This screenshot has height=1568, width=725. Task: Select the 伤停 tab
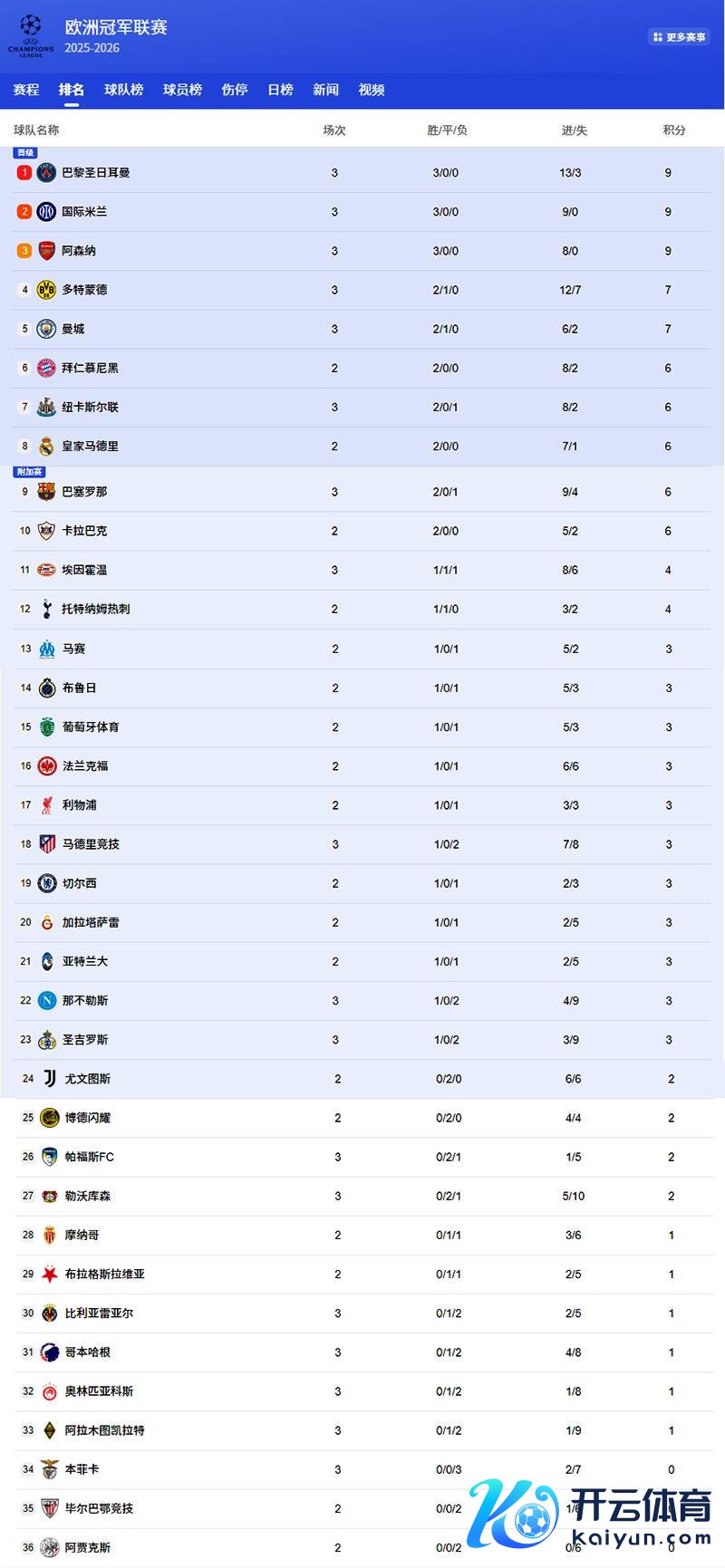click(x=235, y=90)
